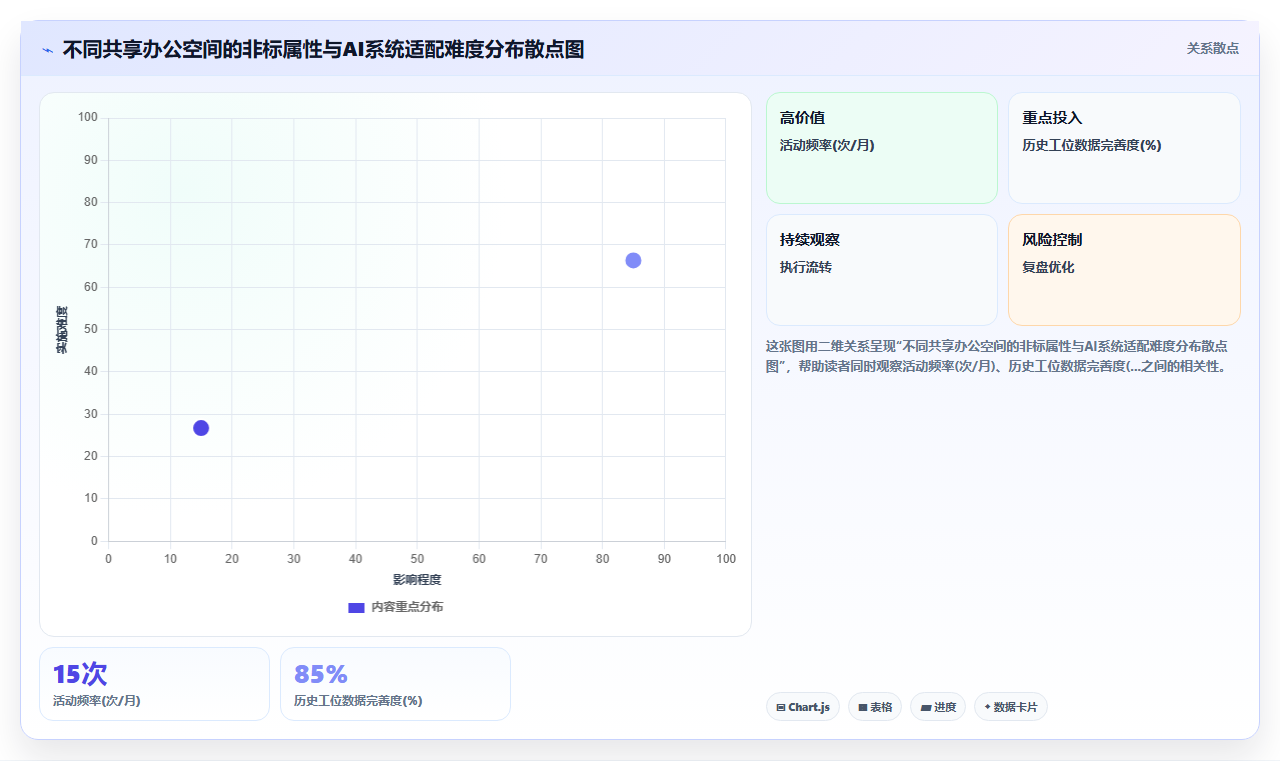This screenshot has width=1280, height=761.
Task: Click the 活动频率(次/月) text in 高价值 card
Action: coord(827,145)
